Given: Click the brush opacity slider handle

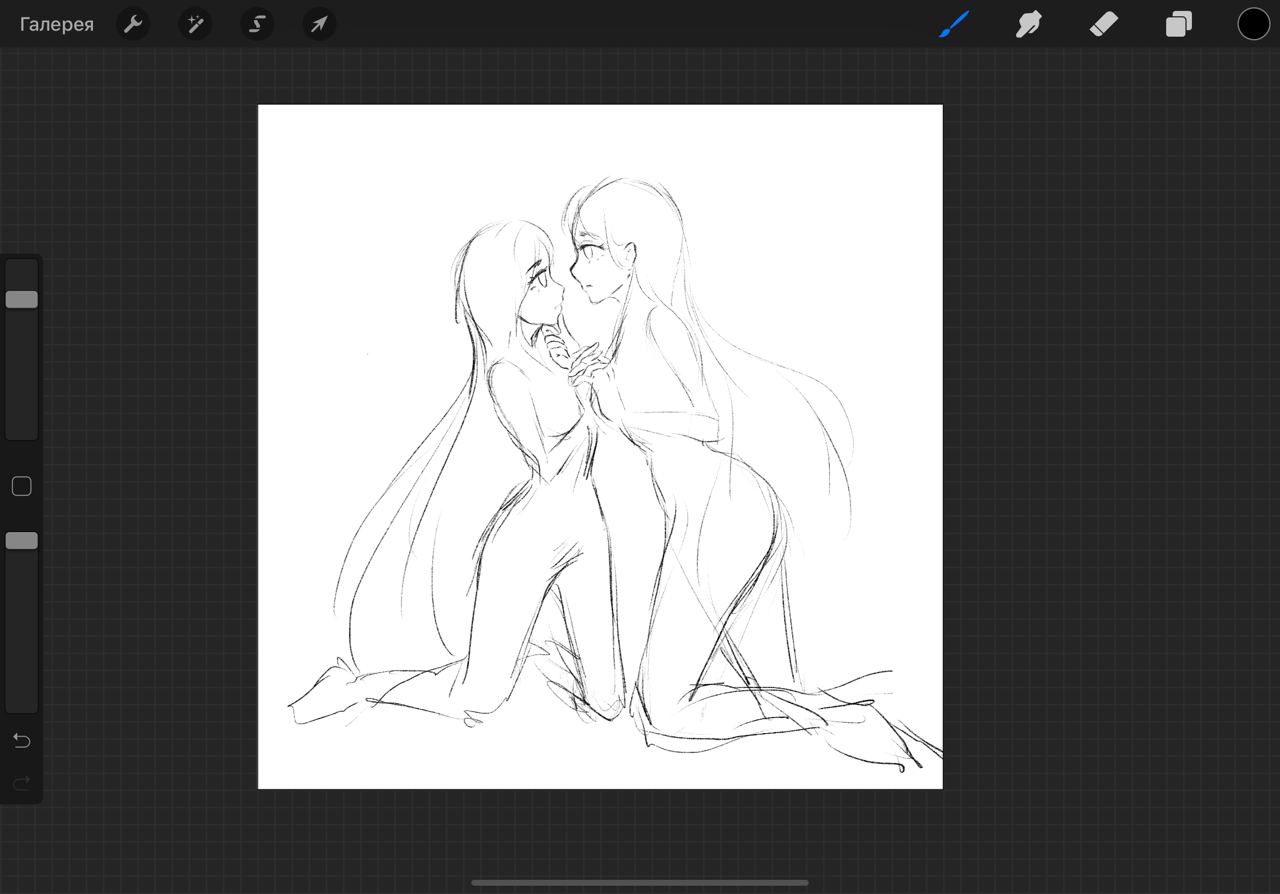Looking at the screenshot, I should tap(22, 540).
